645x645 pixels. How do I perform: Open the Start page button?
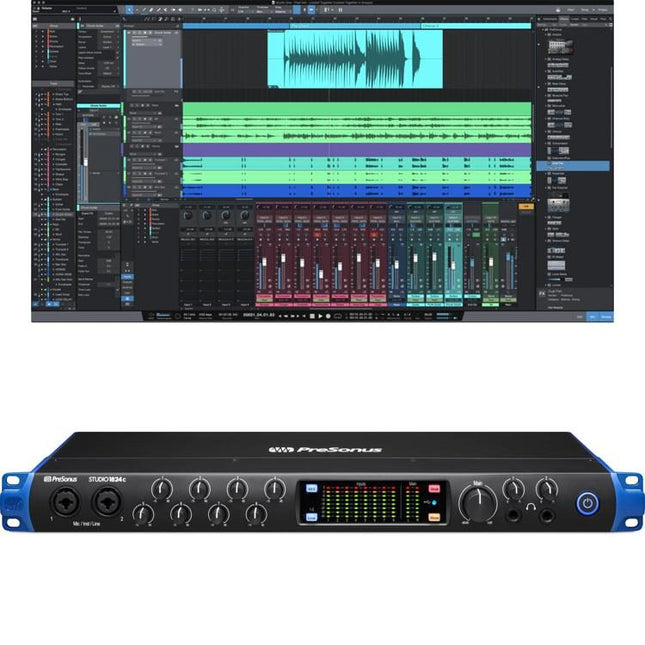pos(571,10)
